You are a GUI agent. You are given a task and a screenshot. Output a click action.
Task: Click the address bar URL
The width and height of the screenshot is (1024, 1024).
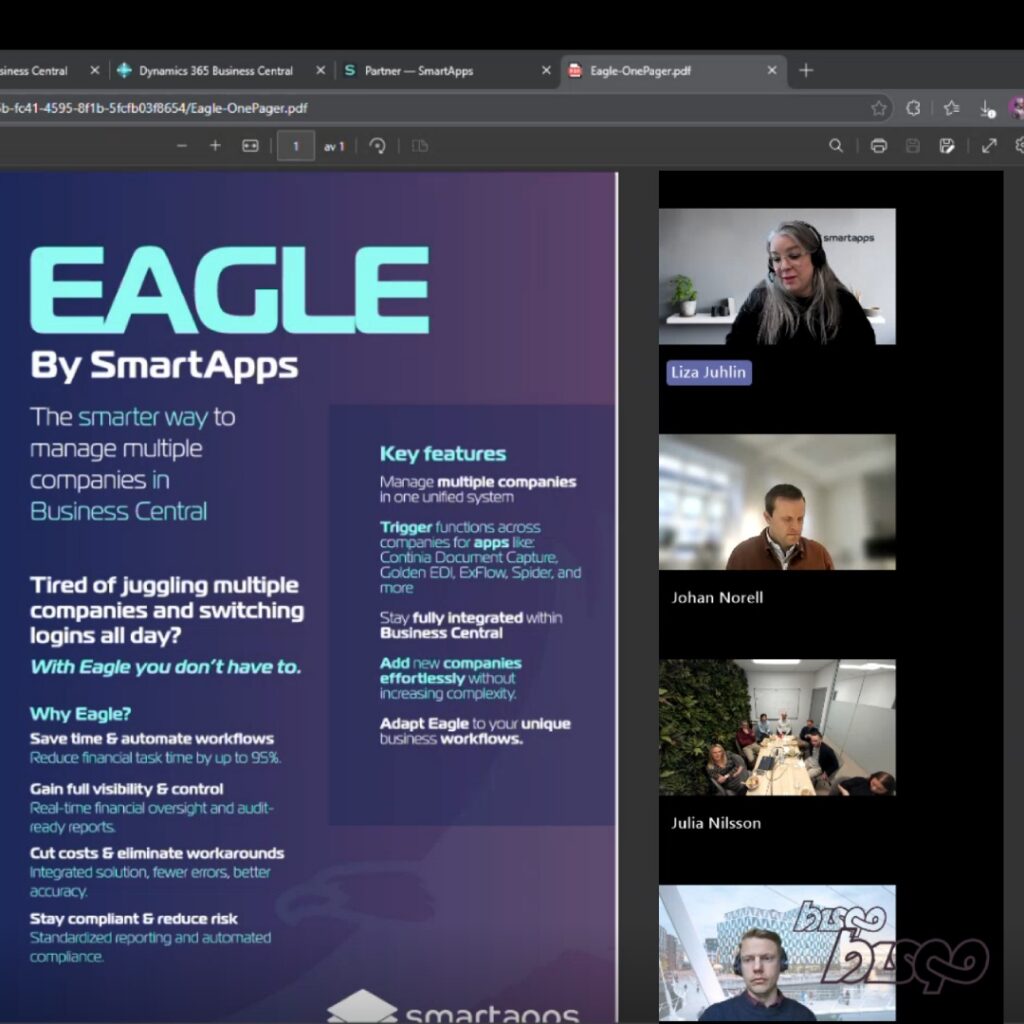point(153,108)
